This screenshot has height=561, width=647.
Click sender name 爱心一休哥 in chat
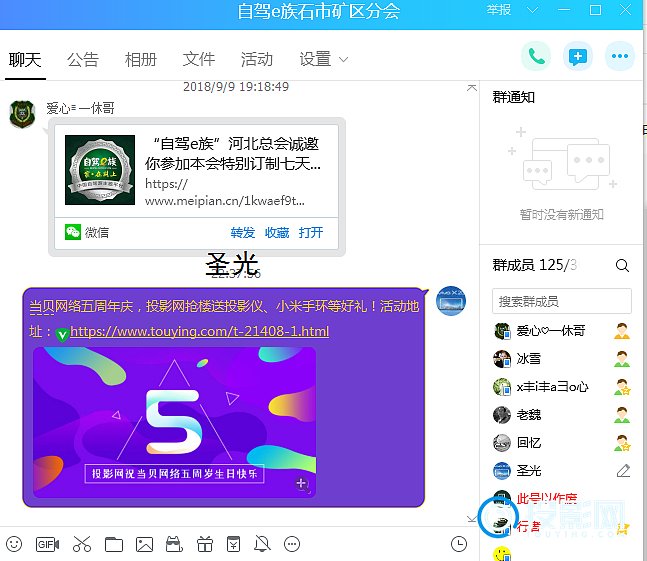(80, 108)
